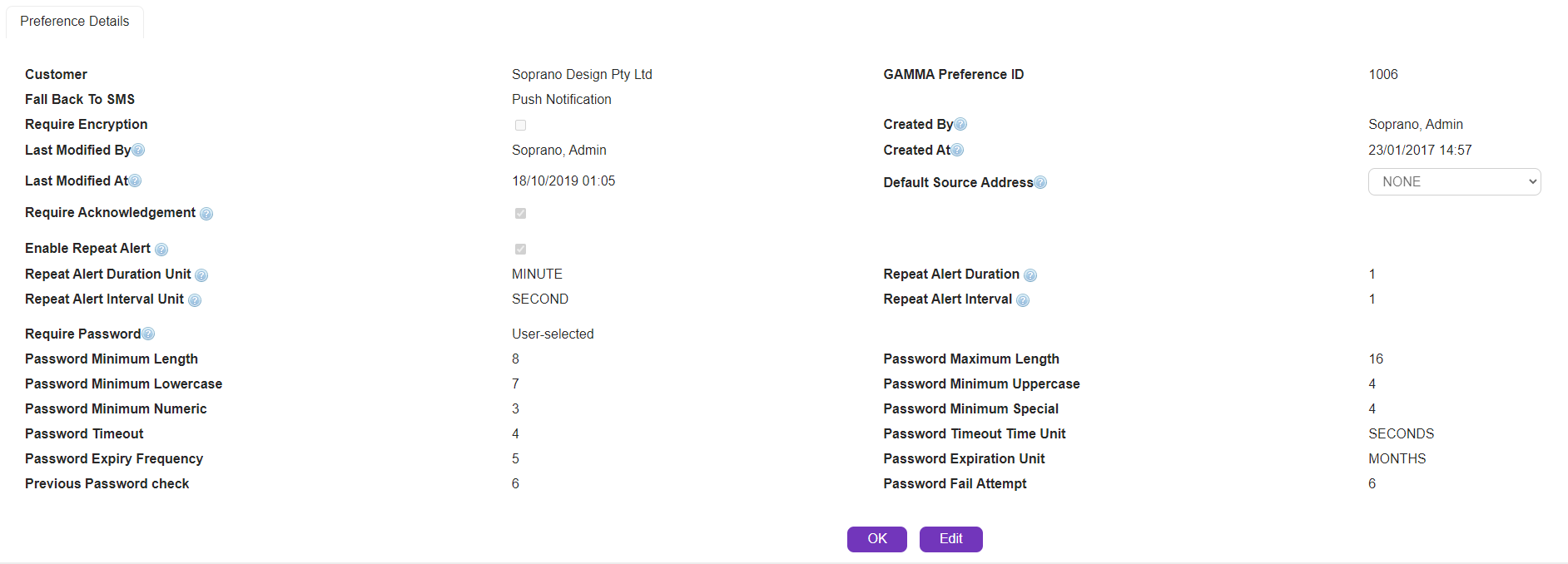Screen dimensions: 1568x564
Task: Click help icon next to Repeat Alert Duration Unit
Action: click(x=201, y=275)
